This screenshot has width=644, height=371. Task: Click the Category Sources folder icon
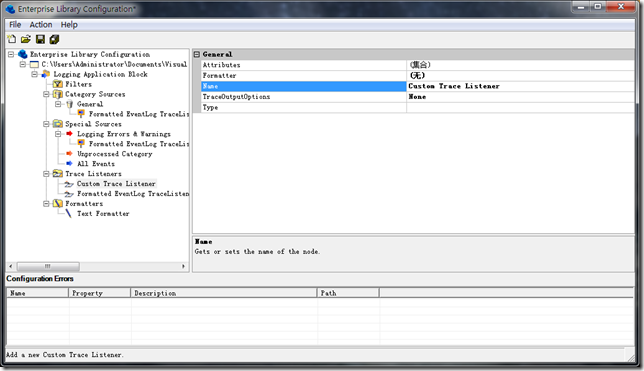pos(58,94)
